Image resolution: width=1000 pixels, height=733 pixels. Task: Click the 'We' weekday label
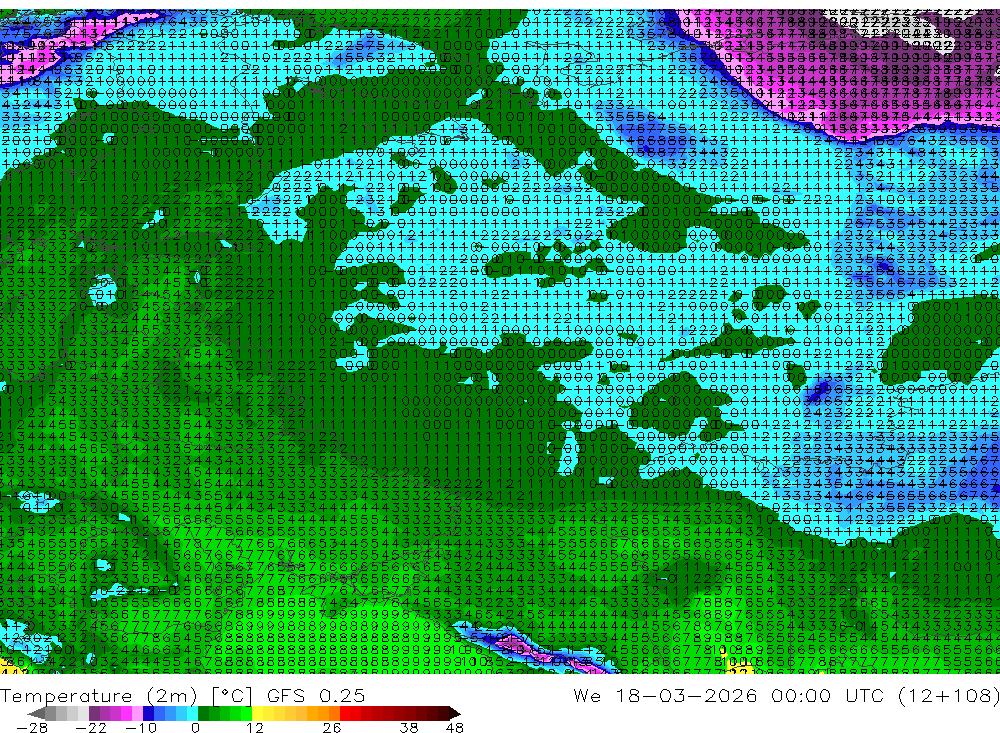[x=587, y=695]
